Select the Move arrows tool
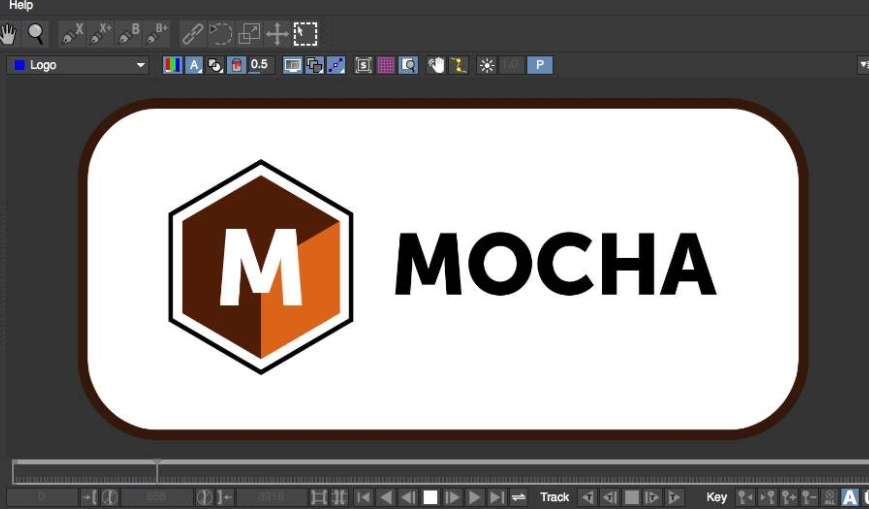The image size is (869, 509). (277, 34)
